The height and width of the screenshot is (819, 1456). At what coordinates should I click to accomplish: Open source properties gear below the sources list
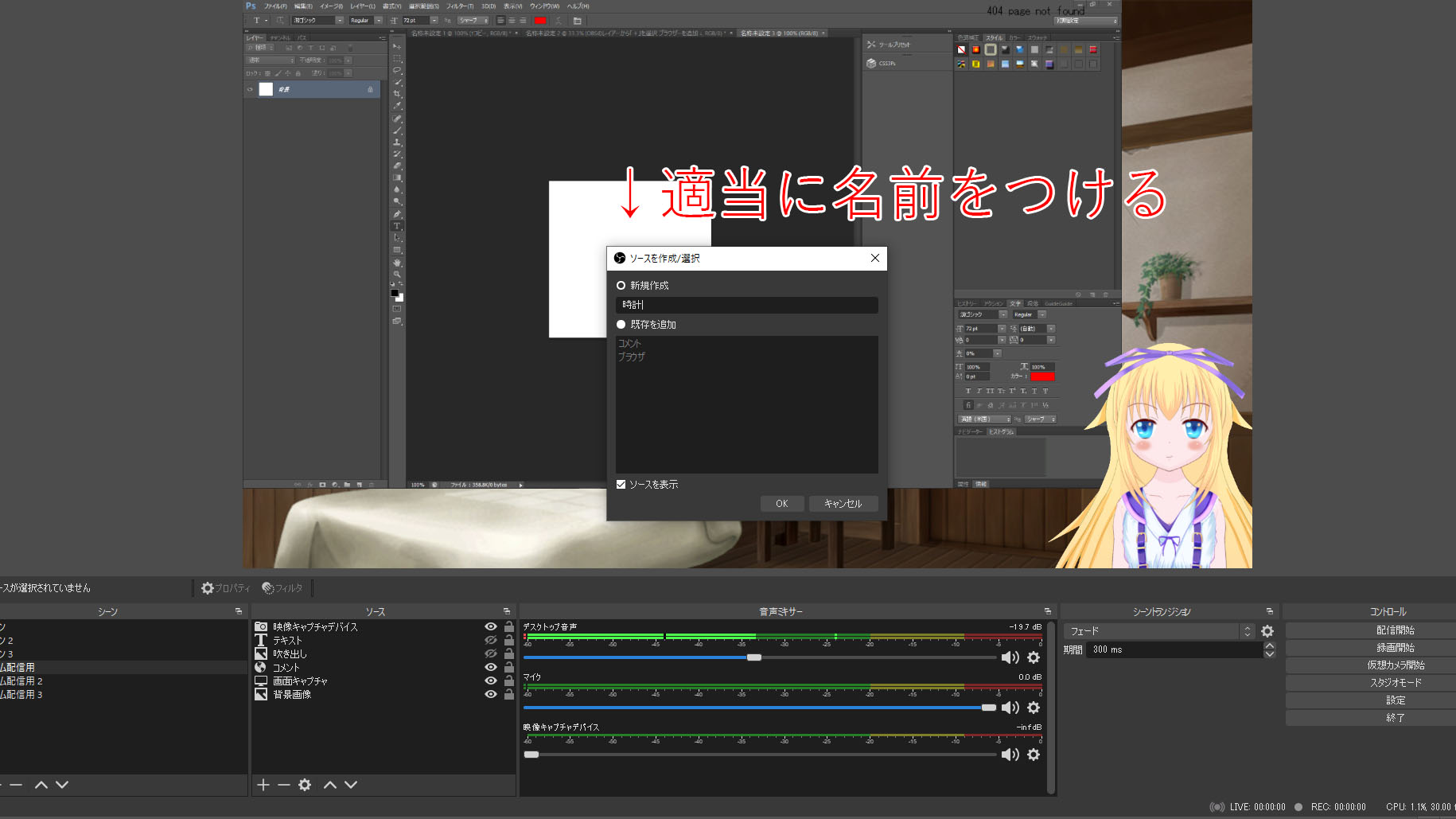pos(305,785)
